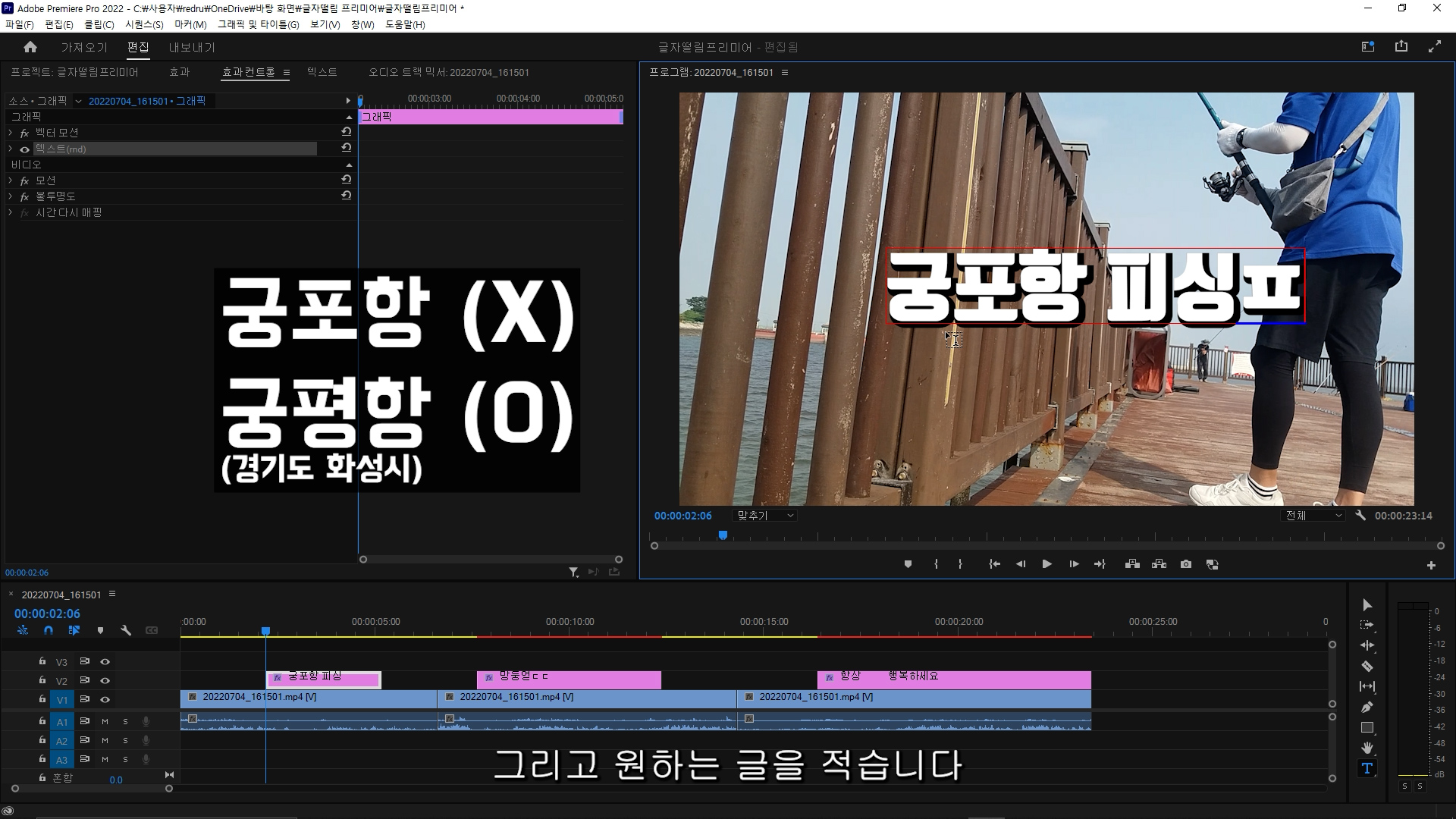This screenshot has height=819, width=1456.
Task: Open the 전체 playback resolution dropdown
Action: pos(1313,516)
